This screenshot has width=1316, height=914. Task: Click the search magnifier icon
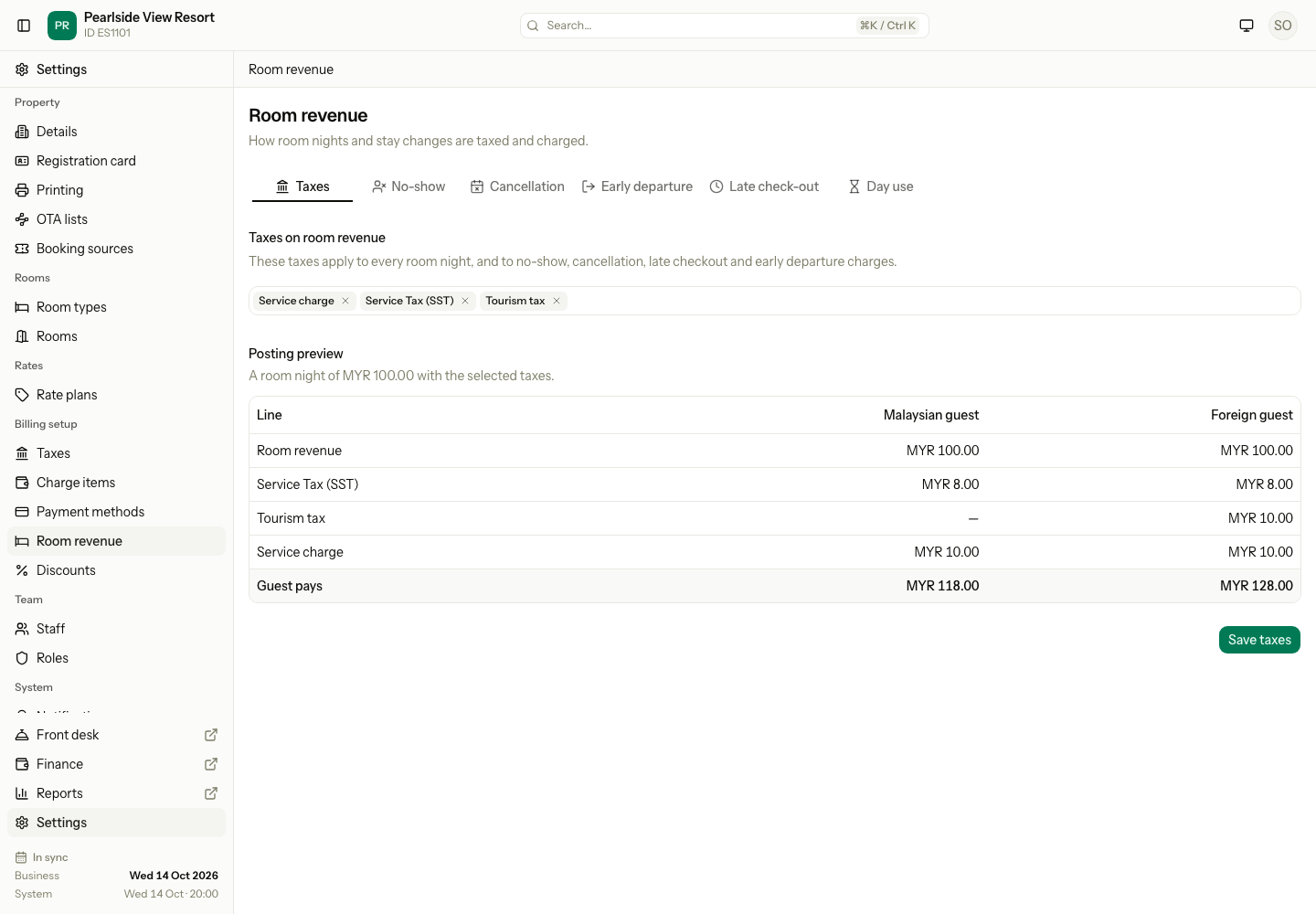[534, 26]
